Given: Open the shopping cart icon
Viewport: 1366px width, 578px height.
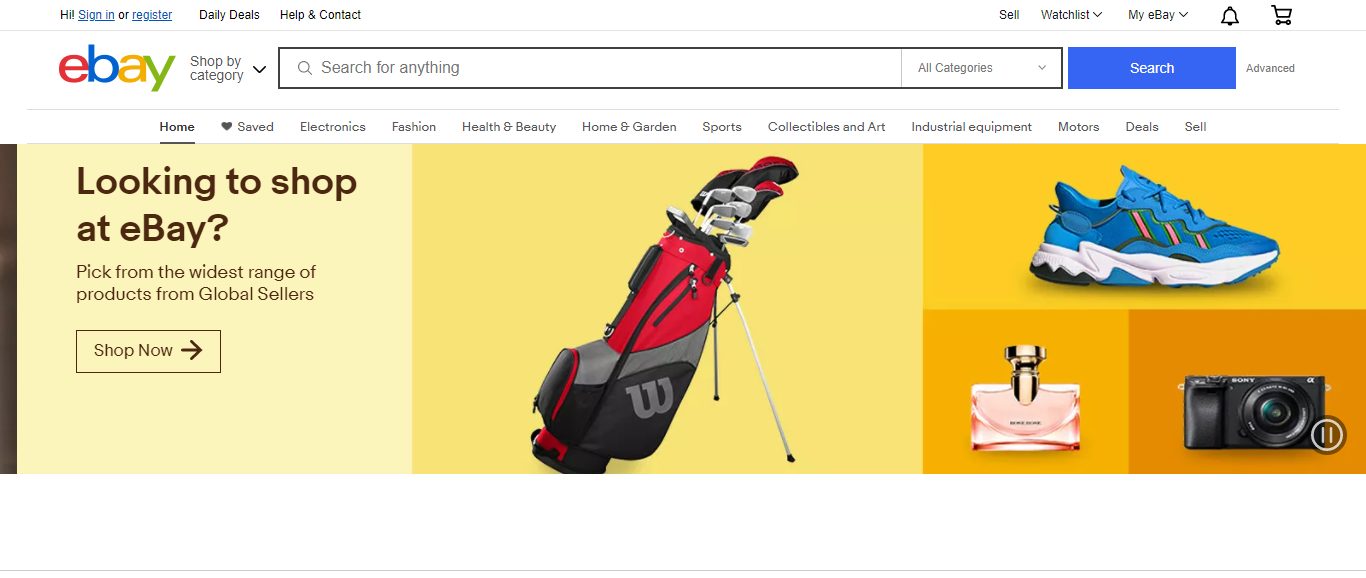Looking at the screenshot, I should 1281,15.
